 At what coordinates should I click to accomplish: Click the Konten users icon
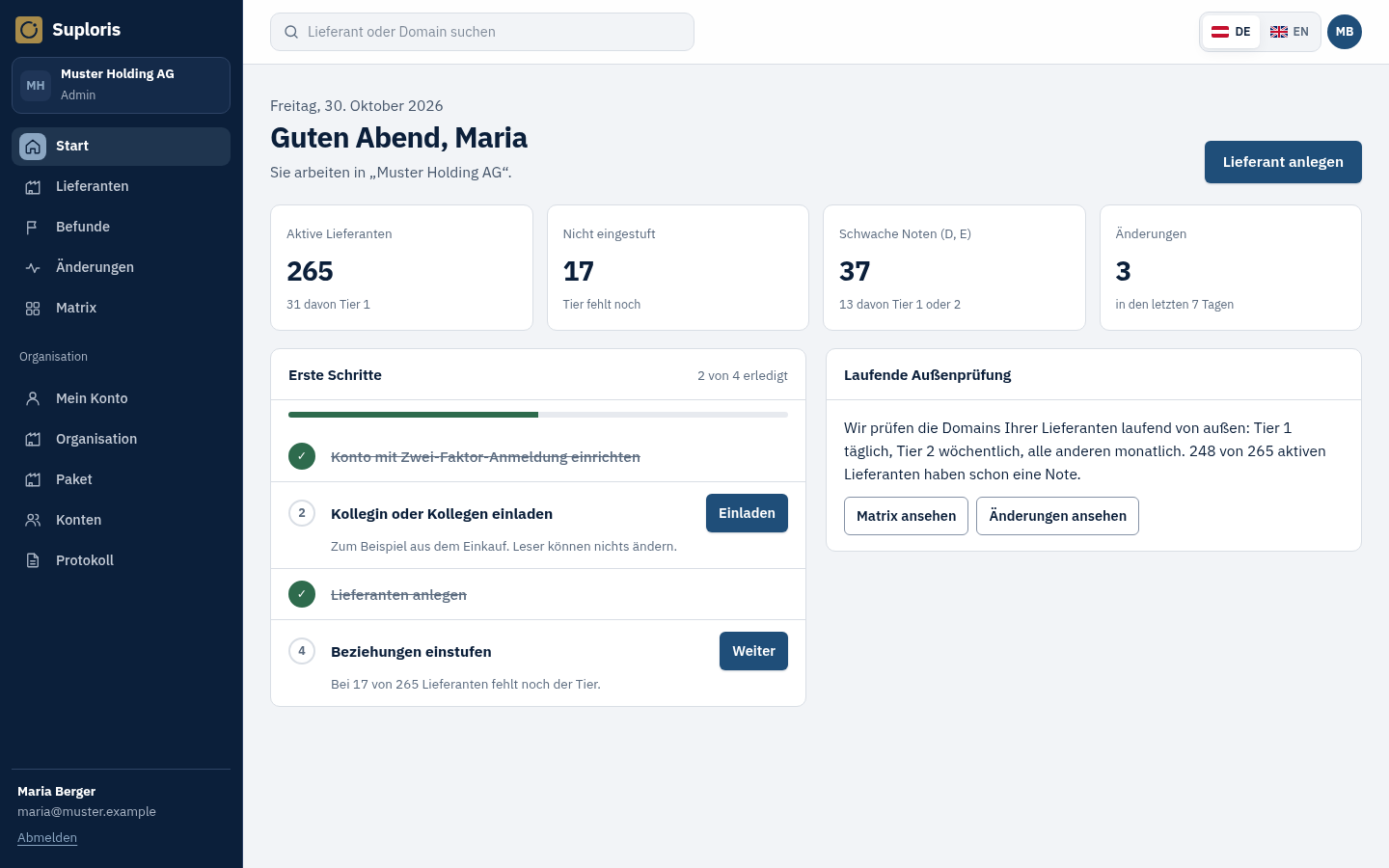tap(33, 521)
